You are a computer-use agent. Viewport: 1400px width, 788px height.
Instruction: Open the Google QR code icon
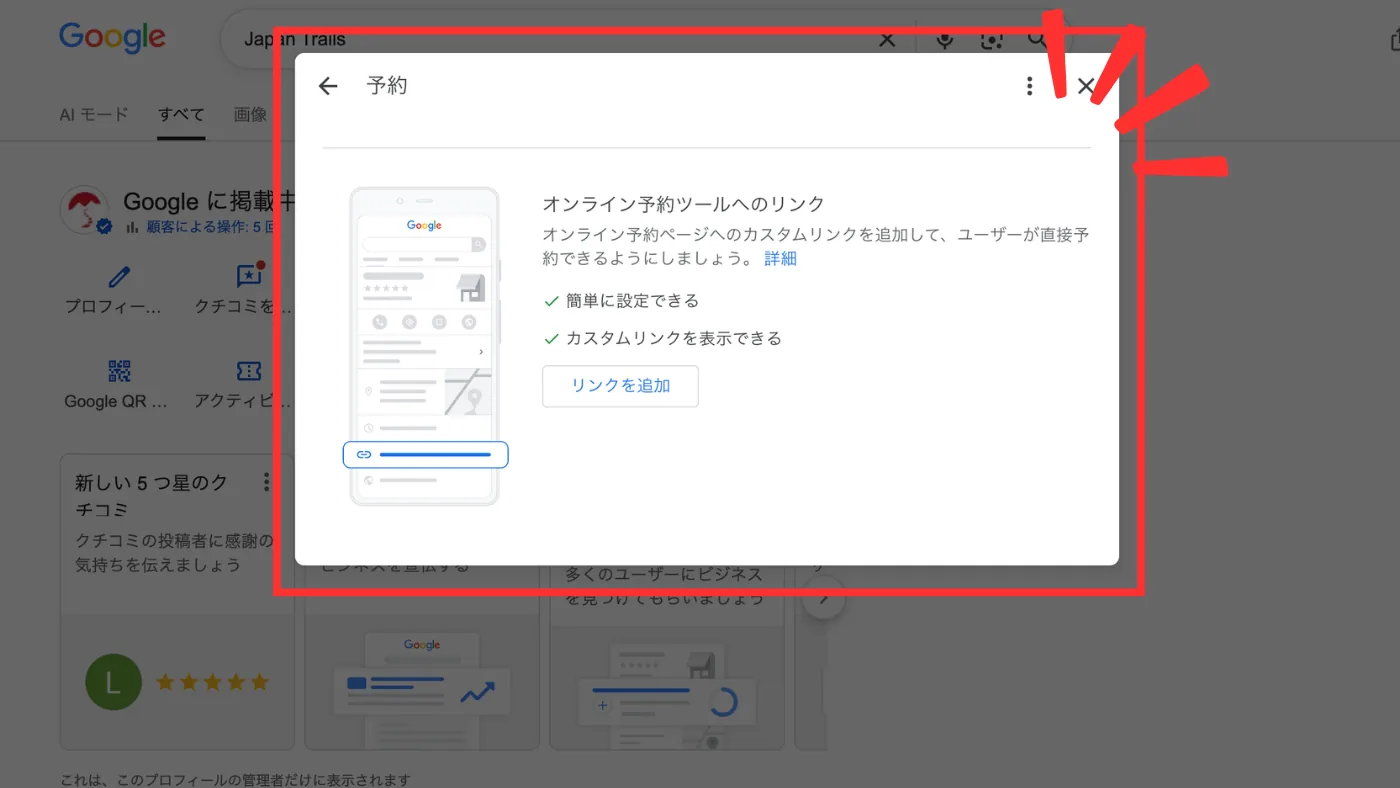(120, 371)
